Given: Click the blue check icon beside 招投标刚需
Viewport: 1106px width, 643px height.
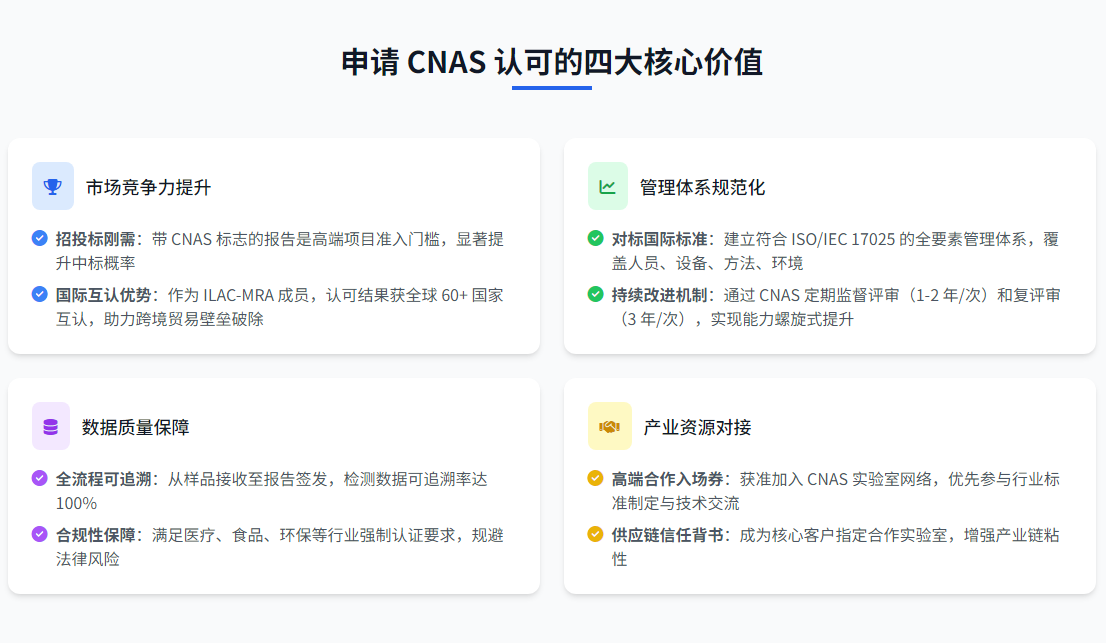Looking at the screenshot, I should click(40, 238).
